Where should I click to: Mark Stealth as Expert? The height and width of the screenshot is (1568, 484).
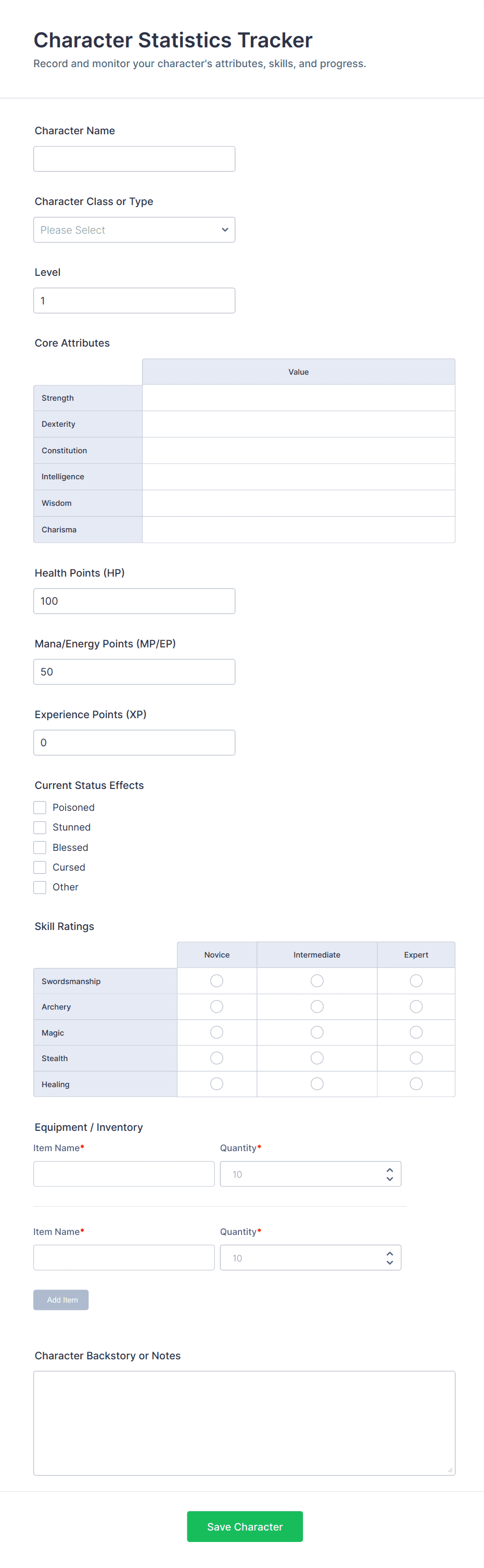(416, 1058)
